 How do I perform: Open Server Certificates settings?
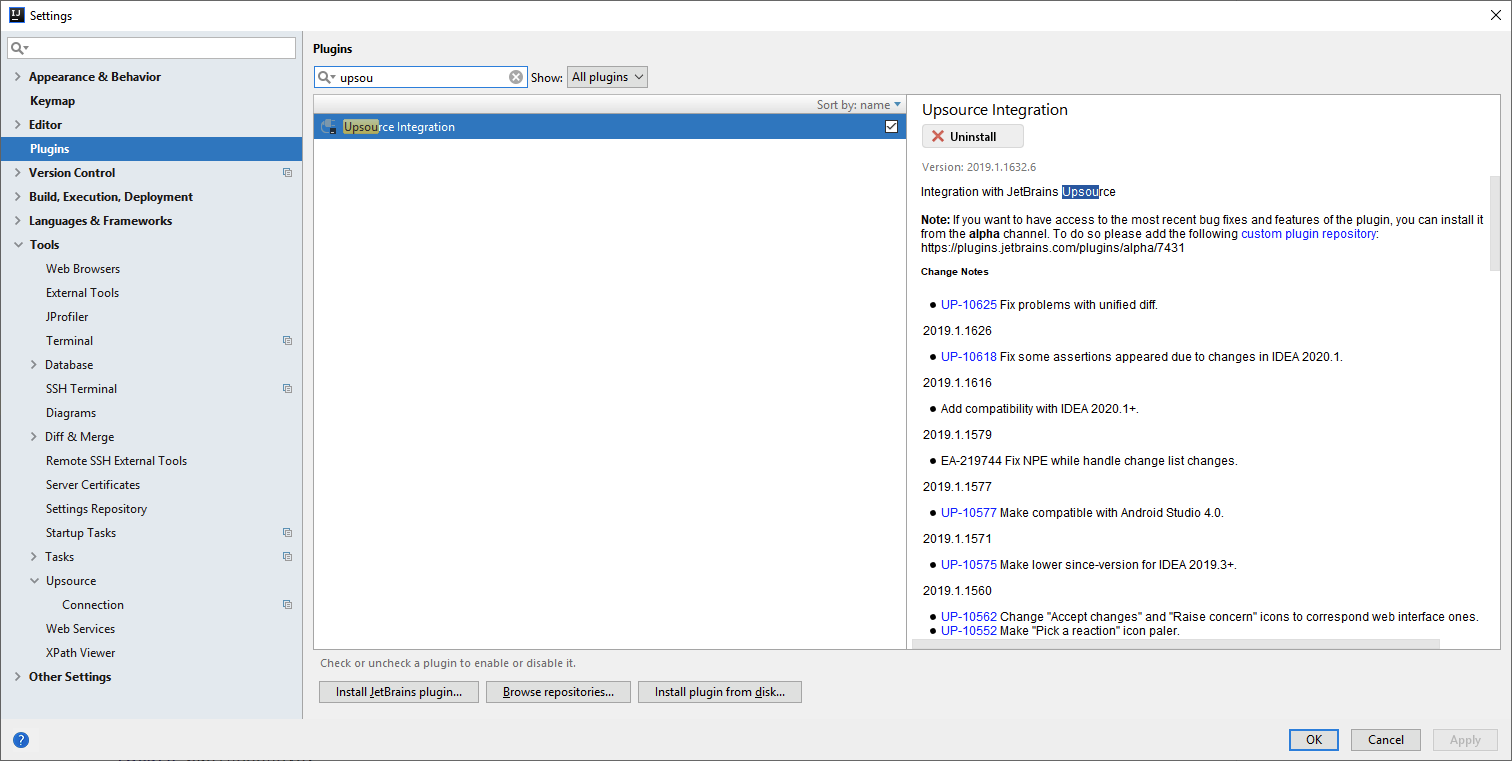[93, 485]
